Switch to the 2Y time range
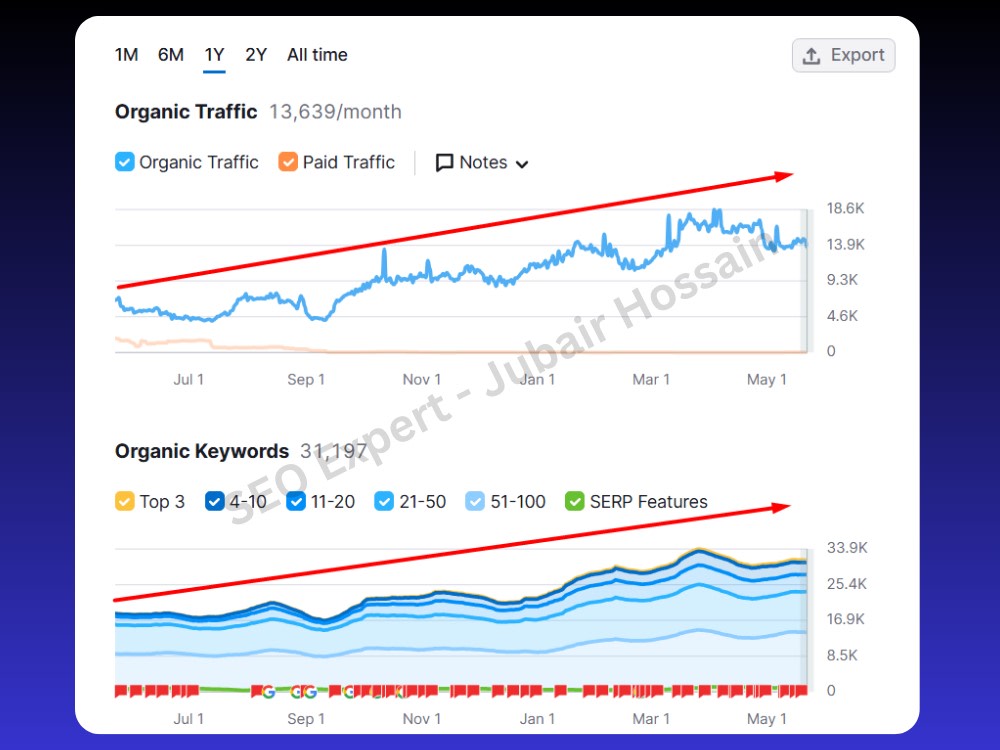The image size is (1000, 750). [256, 55]
